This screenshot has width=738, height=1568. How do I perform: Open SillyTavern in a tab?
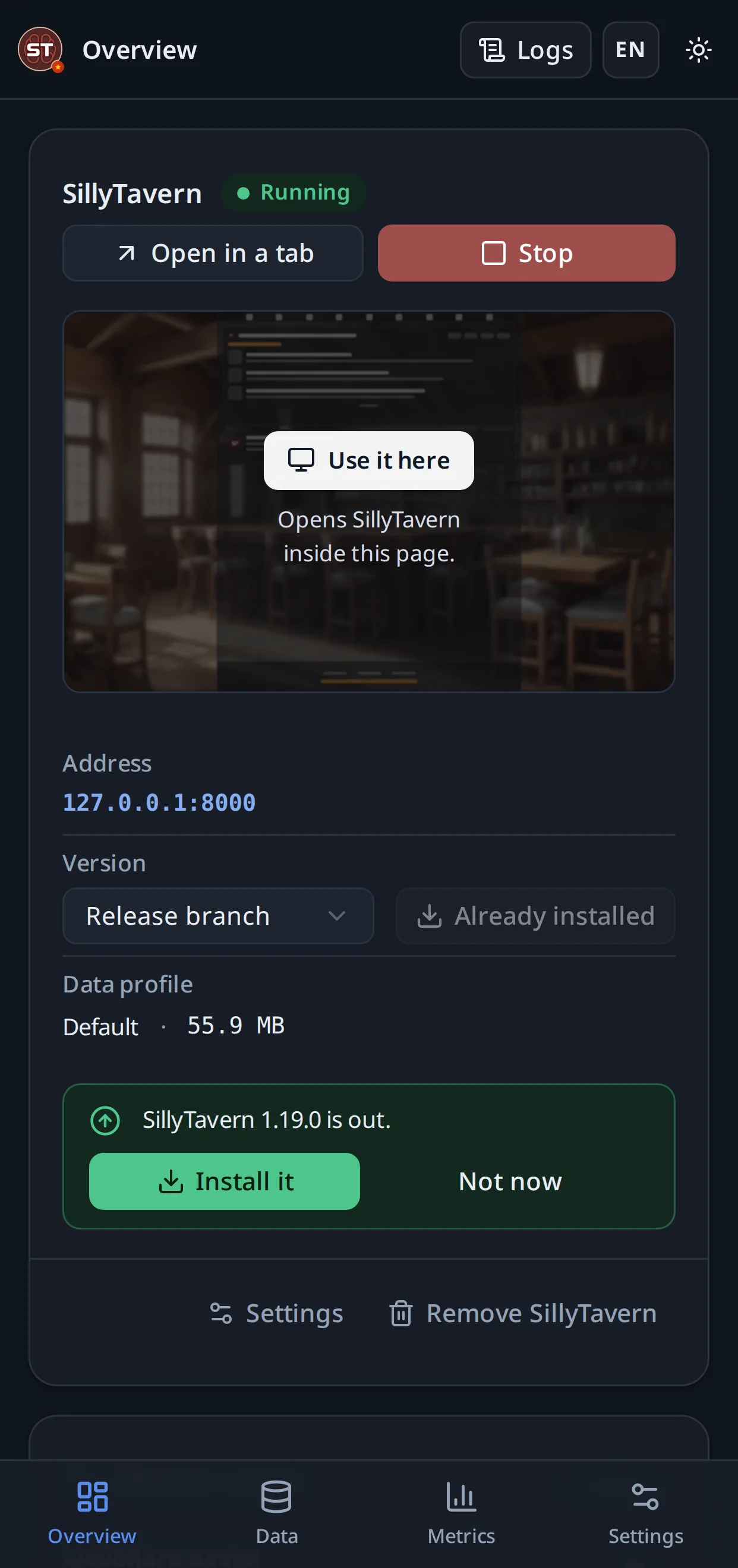[213, 253]
